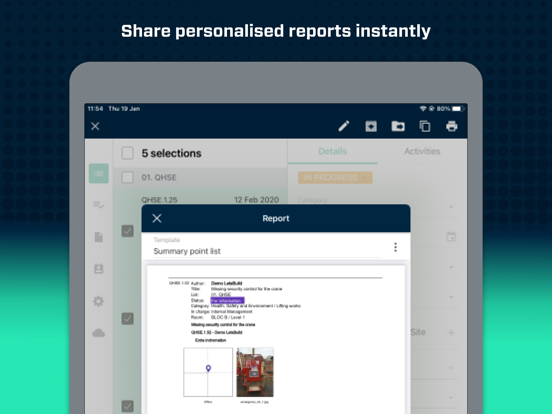Click the purple For information status label
552x414 pixels.
(227, 300)
